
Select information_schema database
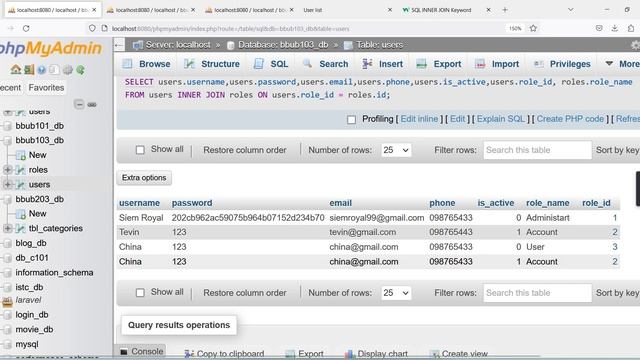54,273
